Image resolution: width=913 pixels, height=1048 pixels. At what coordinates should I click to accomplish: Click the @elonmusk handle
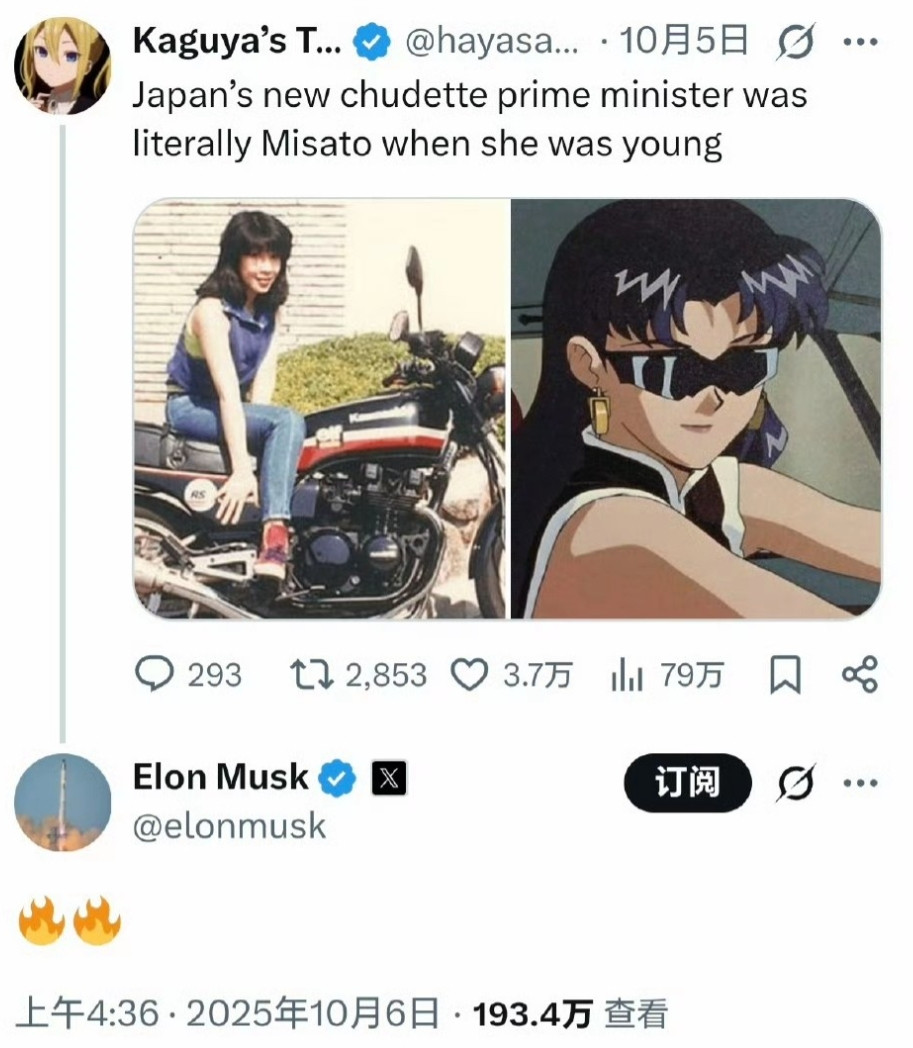pyautogui.click(x=229, y=826)
